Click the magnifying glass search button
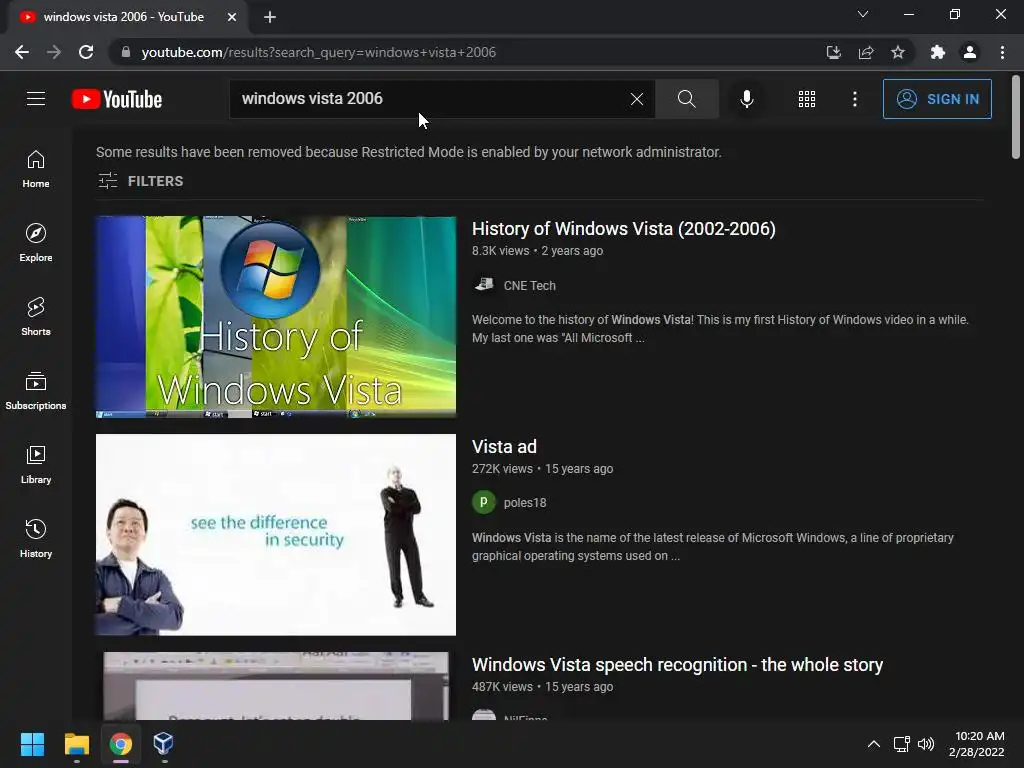 [686, 99]
